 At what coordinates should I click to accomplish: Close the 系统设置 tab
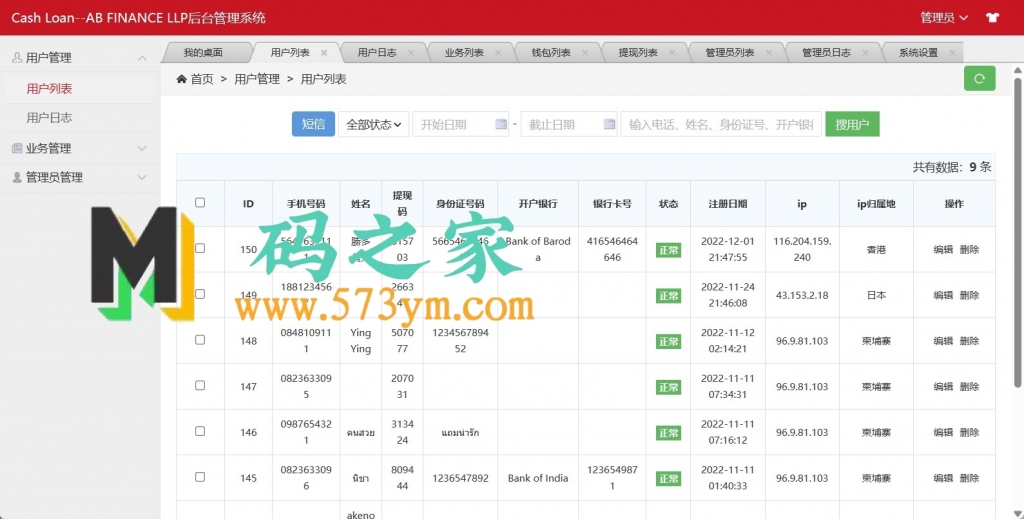point(952,53)
